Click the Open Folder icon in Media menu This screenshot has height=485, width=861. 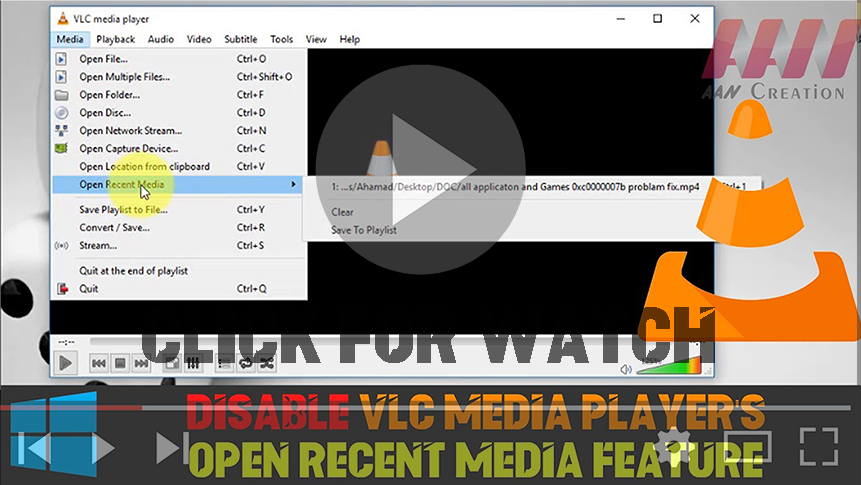[60, 95]
